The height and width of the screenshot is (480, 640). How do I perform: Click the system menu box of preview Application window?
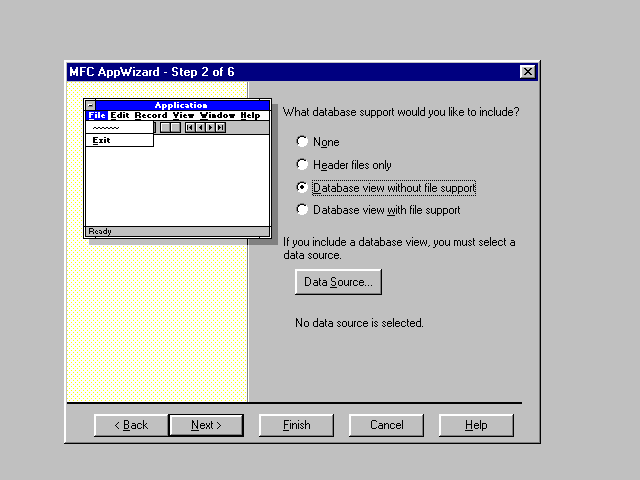91,105
